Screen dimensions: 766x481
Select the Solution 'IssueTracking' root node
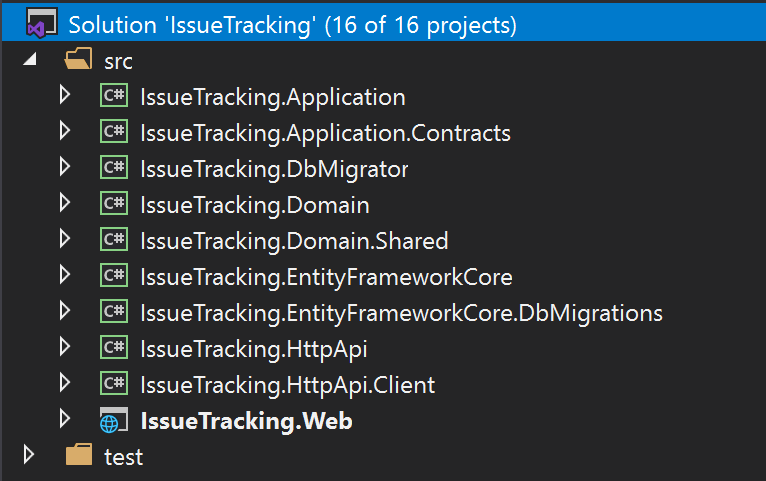coord(292,23)
